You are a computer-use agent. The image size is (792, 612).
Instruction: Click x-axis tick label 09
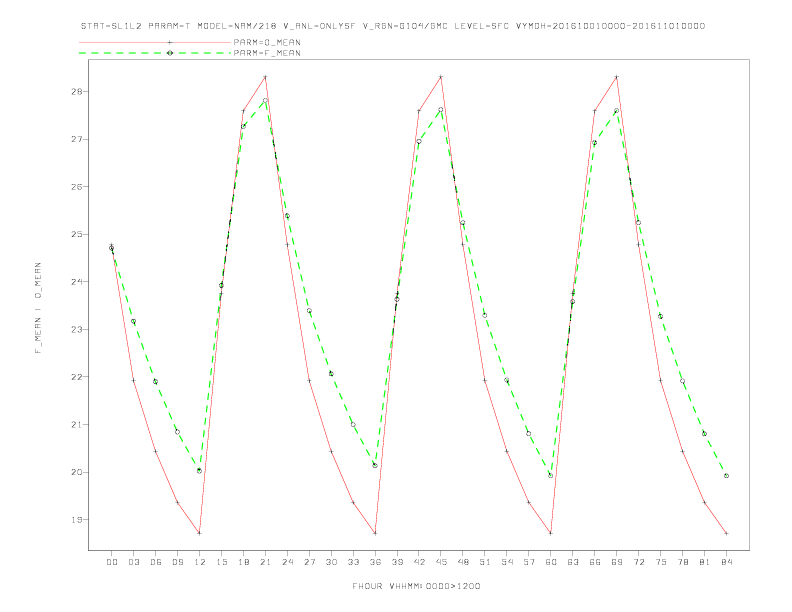tap(177, 562)
